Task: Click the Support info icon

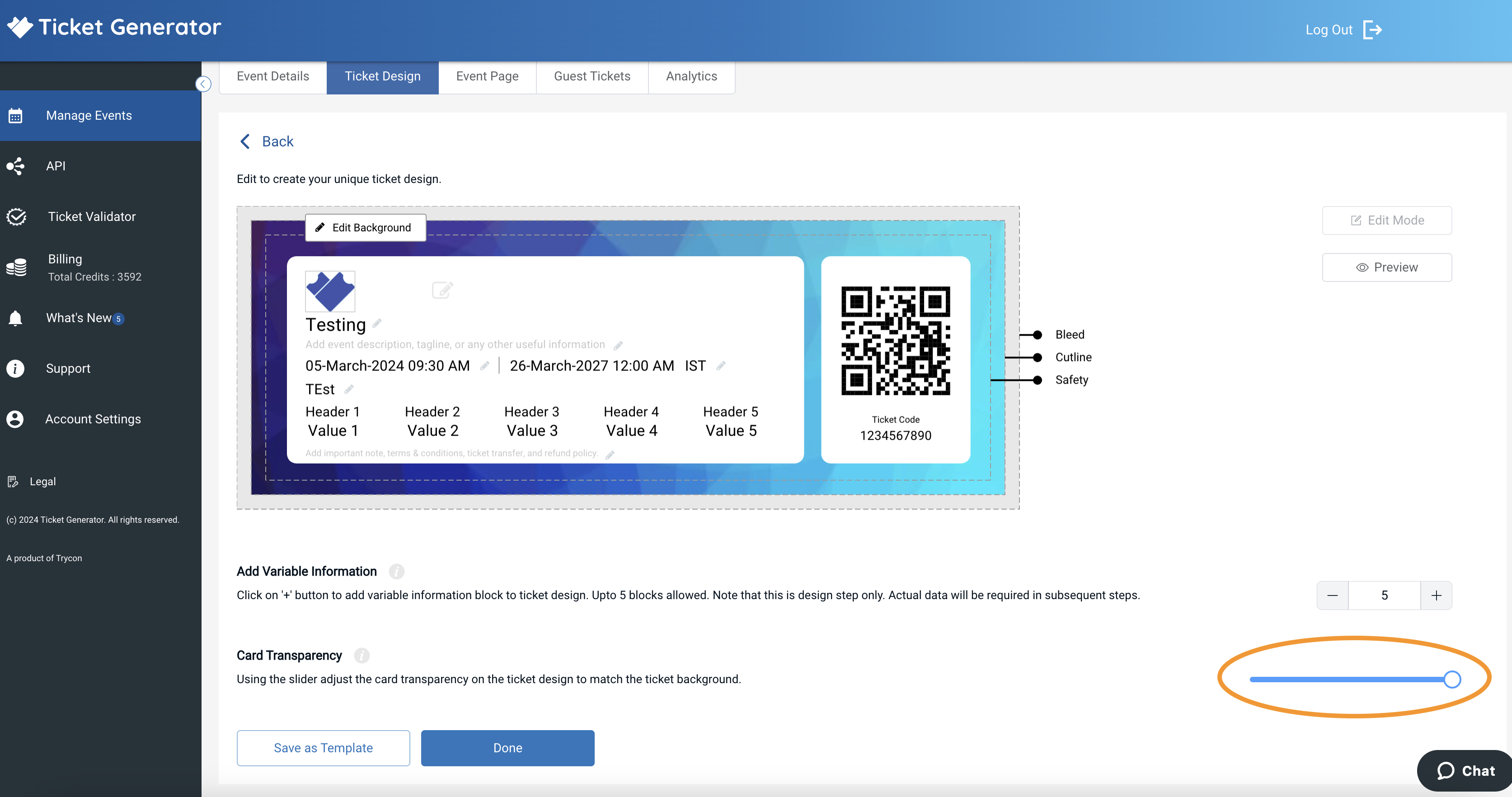Action: tap(14, 368)
